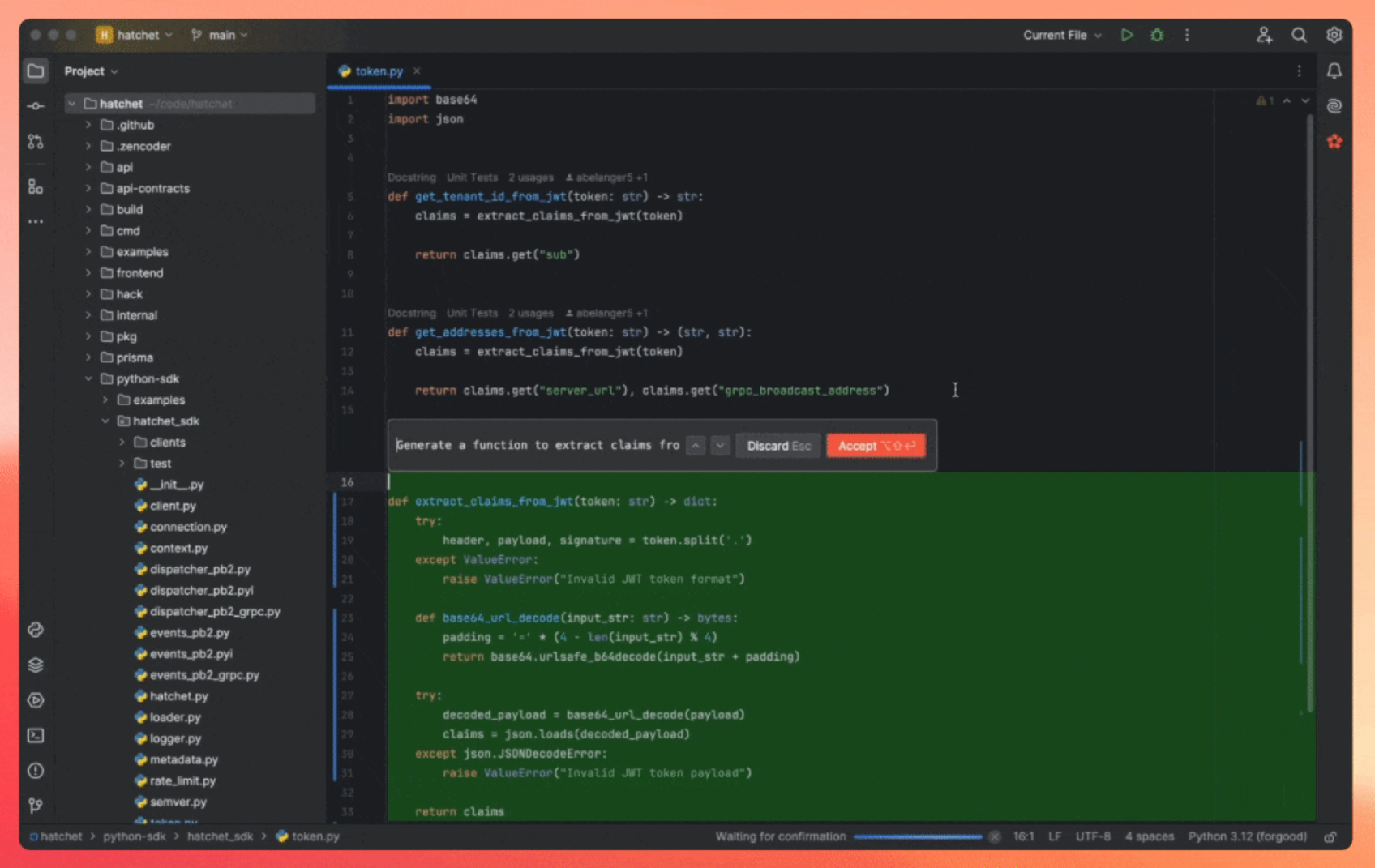The width and height of the screenshot is (1375, 868).
Task: Open the Code With Me user icon
Action: [1264, 35]
